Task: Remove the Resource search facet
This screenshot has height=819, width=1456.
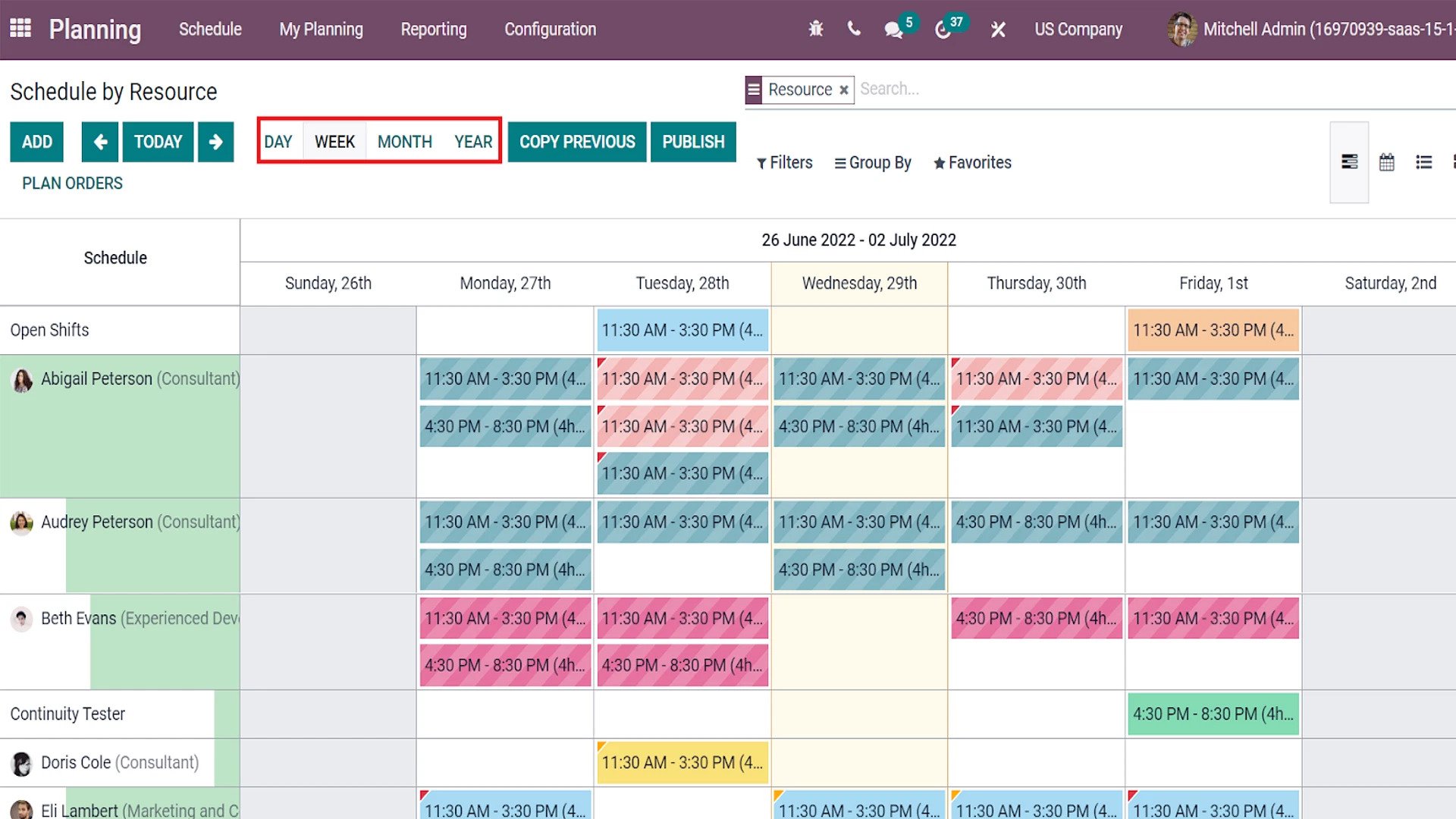Action: pos(843,89)
